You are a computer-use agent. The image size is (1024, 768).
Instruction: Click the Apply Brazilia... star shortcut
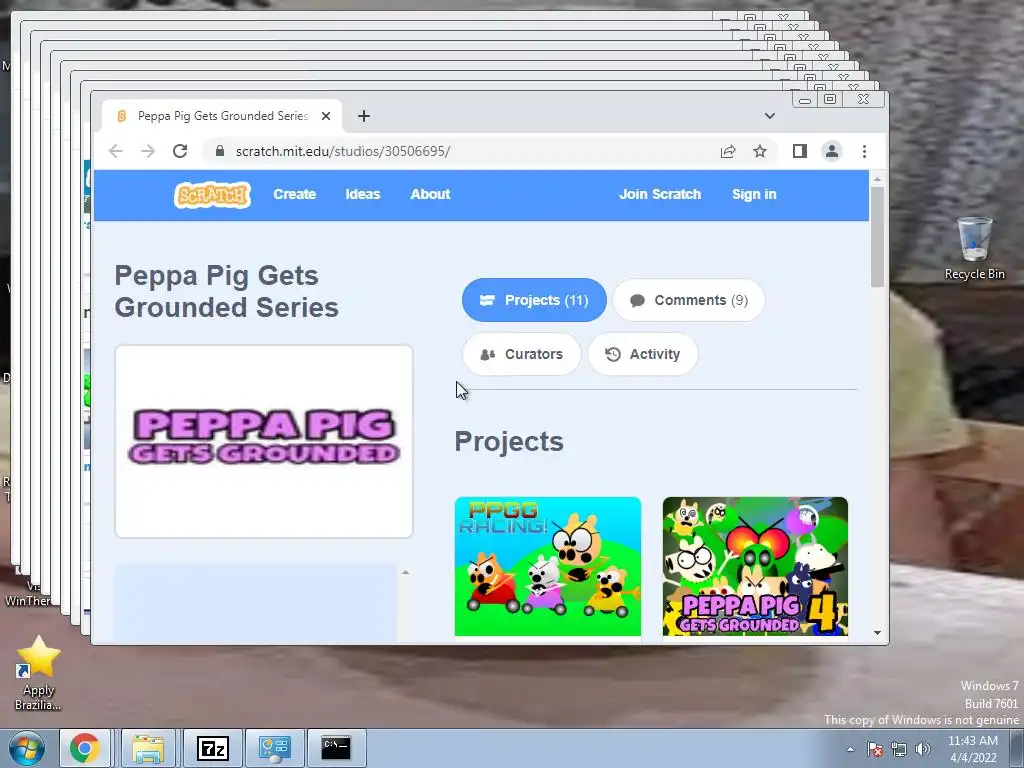[x=39, y=673]
